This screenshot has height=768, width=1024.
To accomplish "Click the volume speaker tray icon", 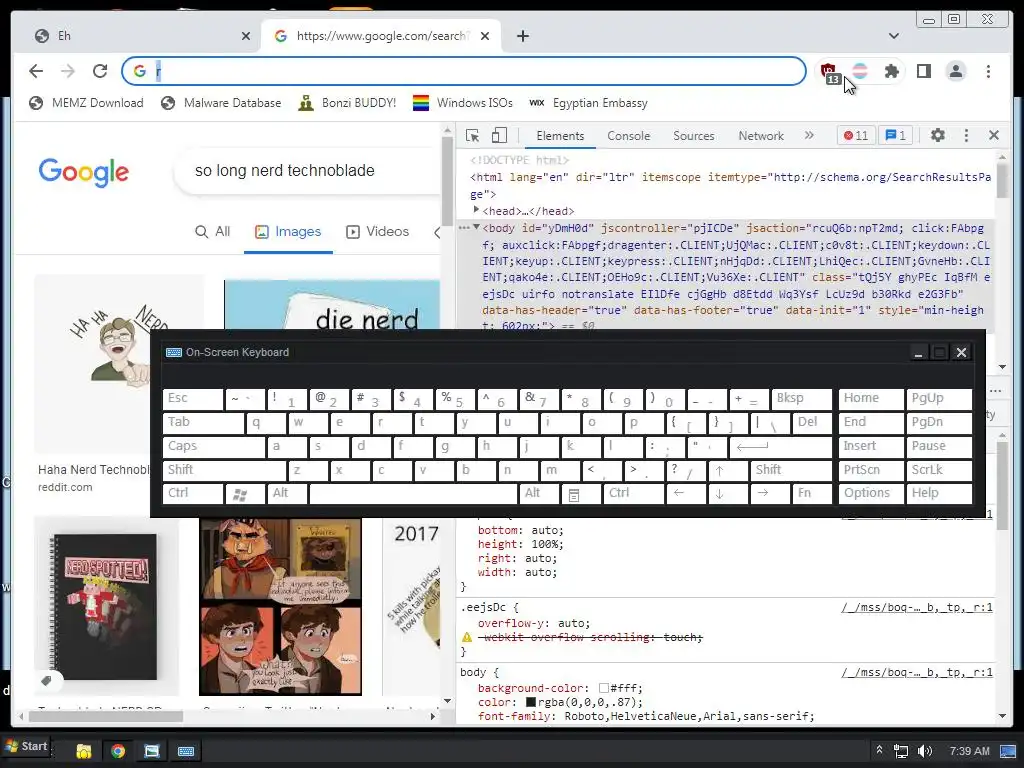I will [925, 751].
